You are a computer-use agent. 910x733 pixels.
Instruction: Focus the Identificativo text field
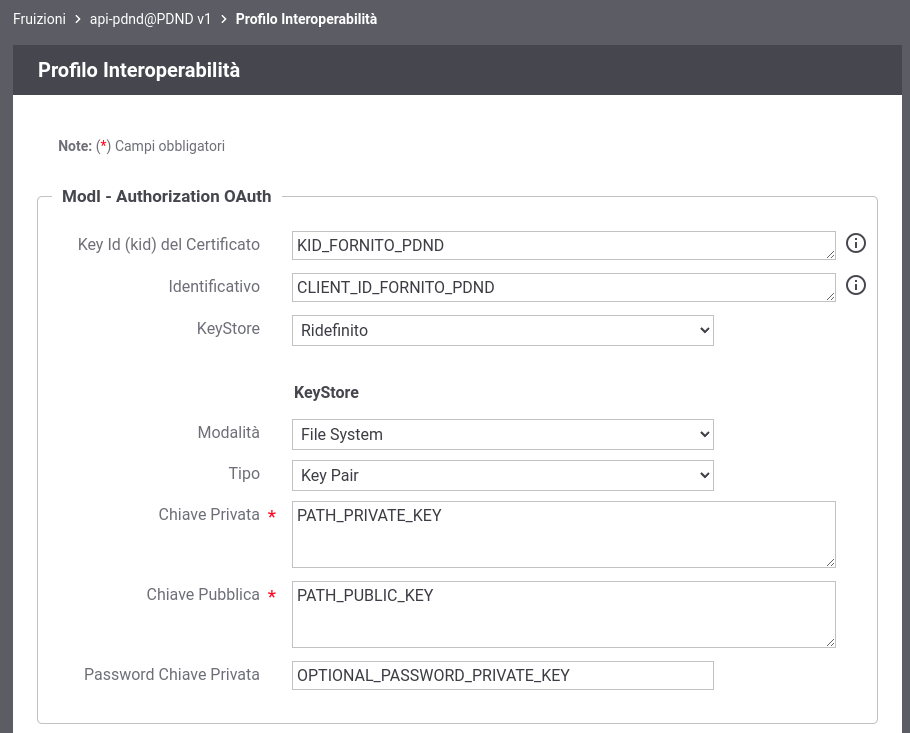564,287
